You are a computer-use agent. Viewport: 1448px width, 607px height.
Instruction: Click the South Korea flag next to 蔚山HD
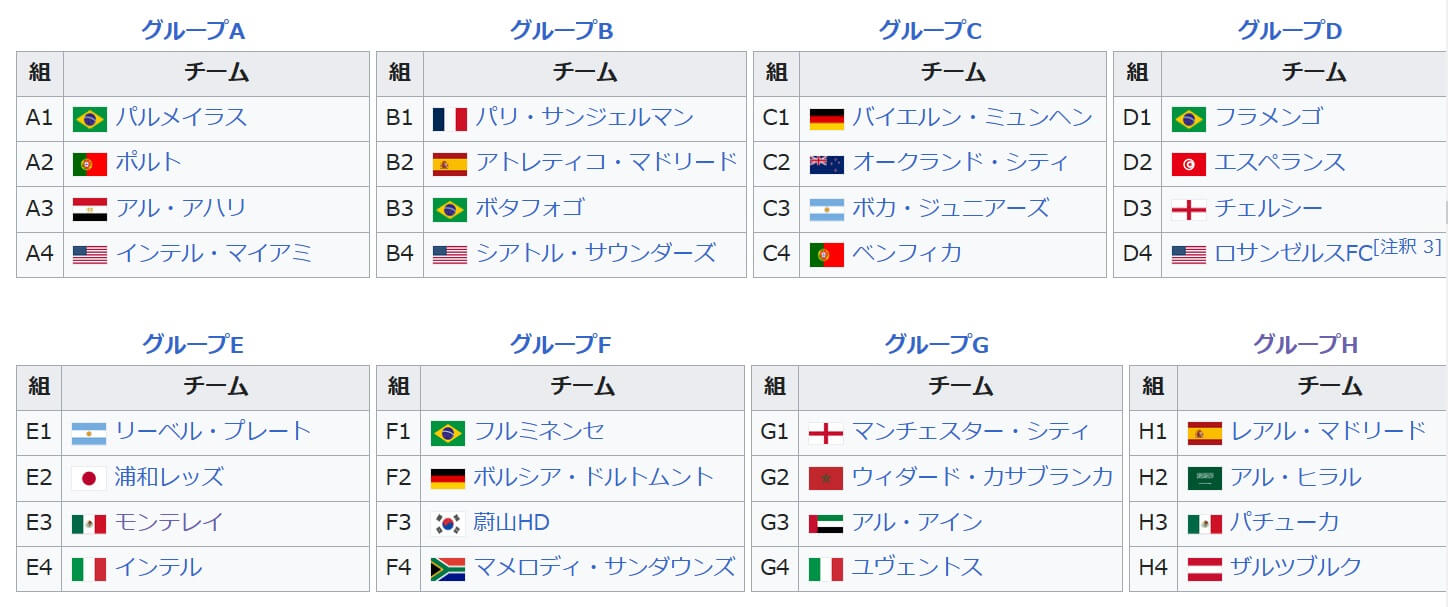click(x=448, y=523)
